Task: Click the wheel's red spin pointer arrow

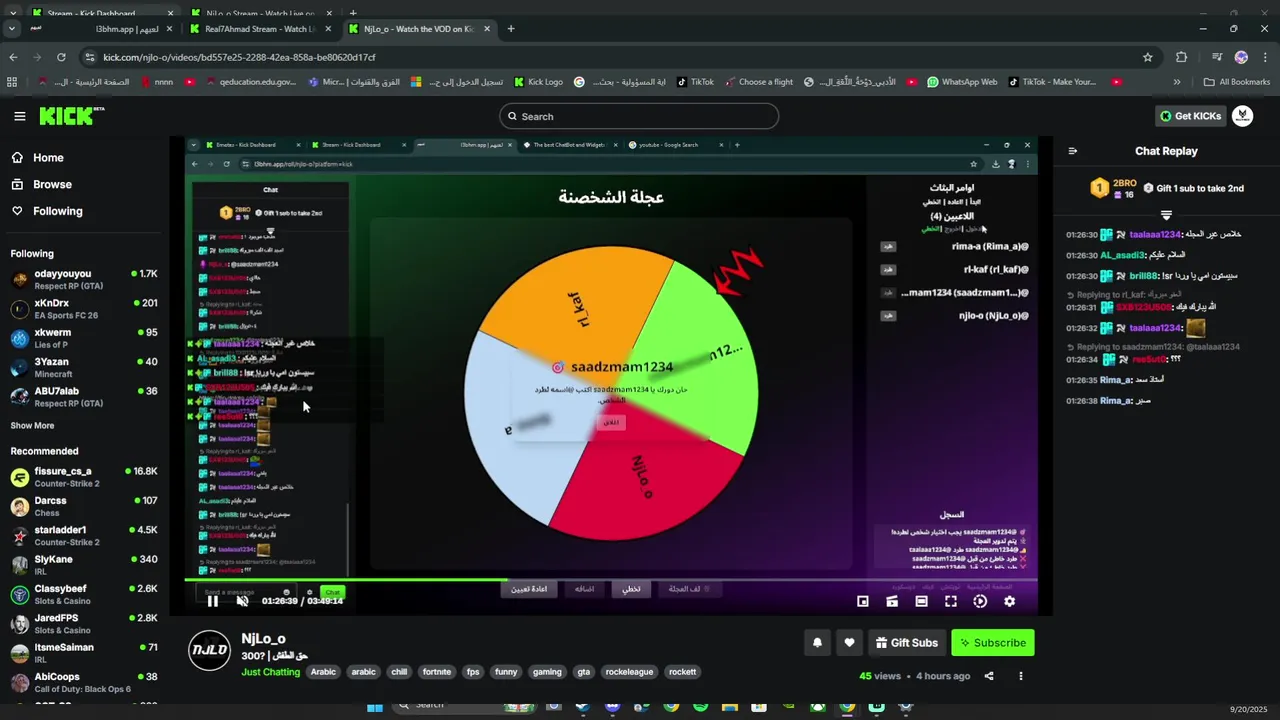Action: (738, 272)
